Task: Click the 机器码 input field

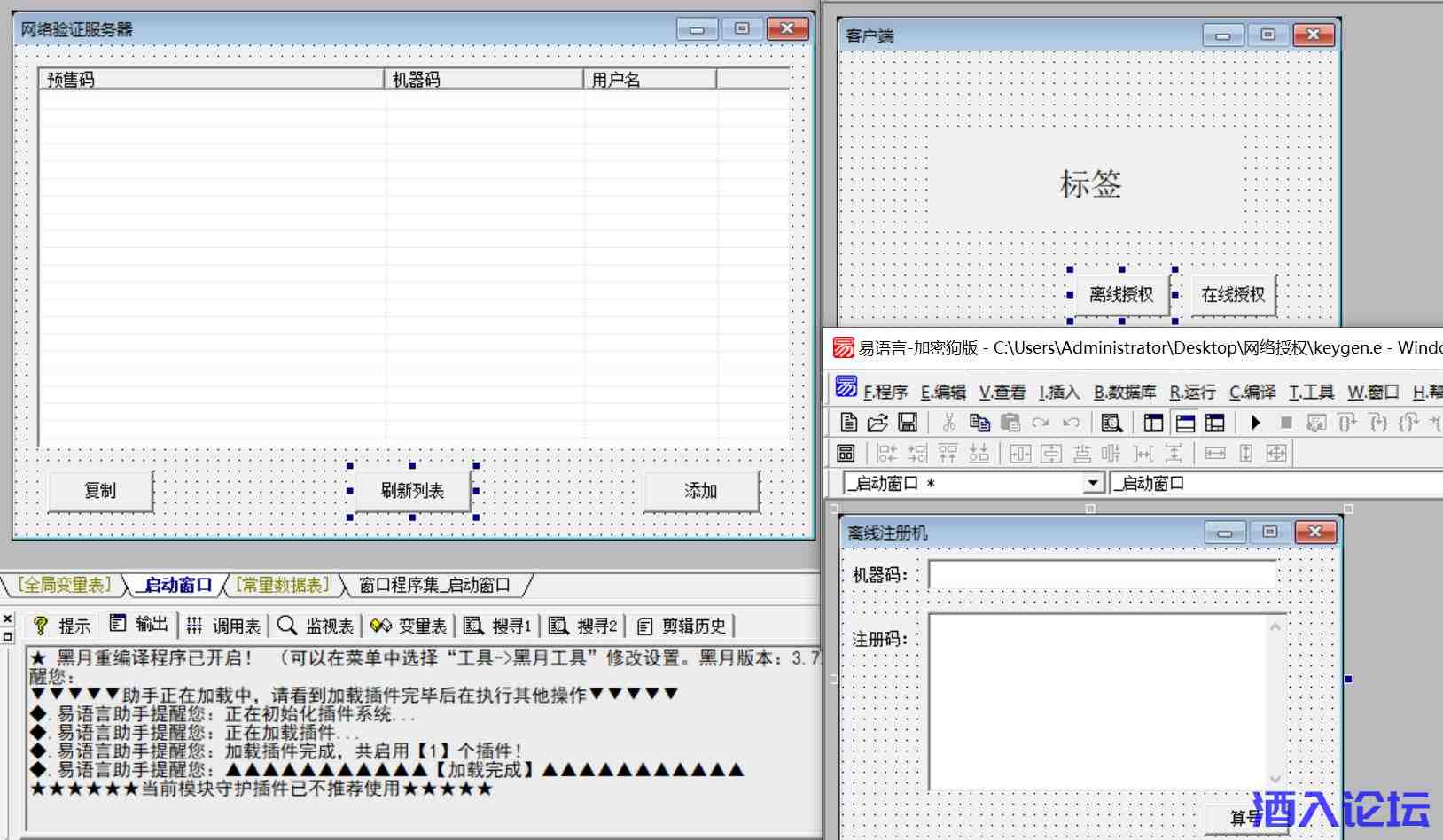Action: point(1102,575)
